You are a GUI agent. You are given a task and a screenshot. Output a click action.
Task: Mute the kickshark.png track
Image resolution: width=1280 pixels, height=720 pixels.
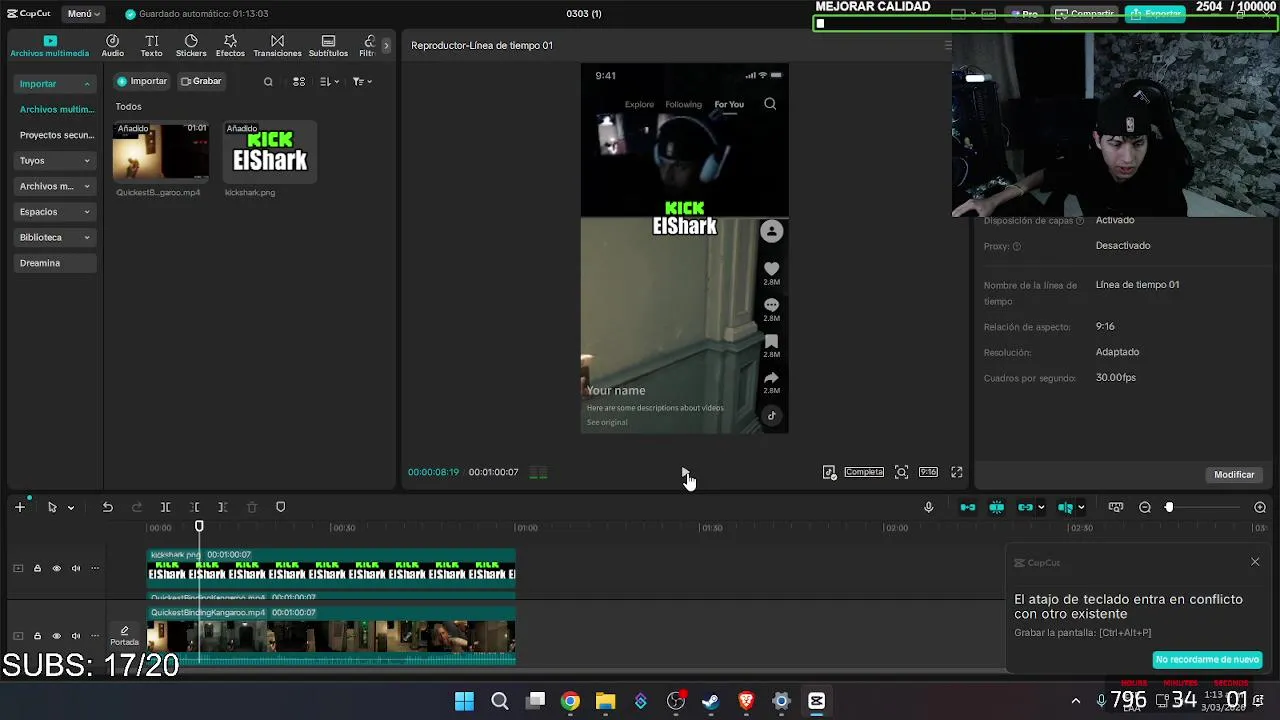(75, 568)
